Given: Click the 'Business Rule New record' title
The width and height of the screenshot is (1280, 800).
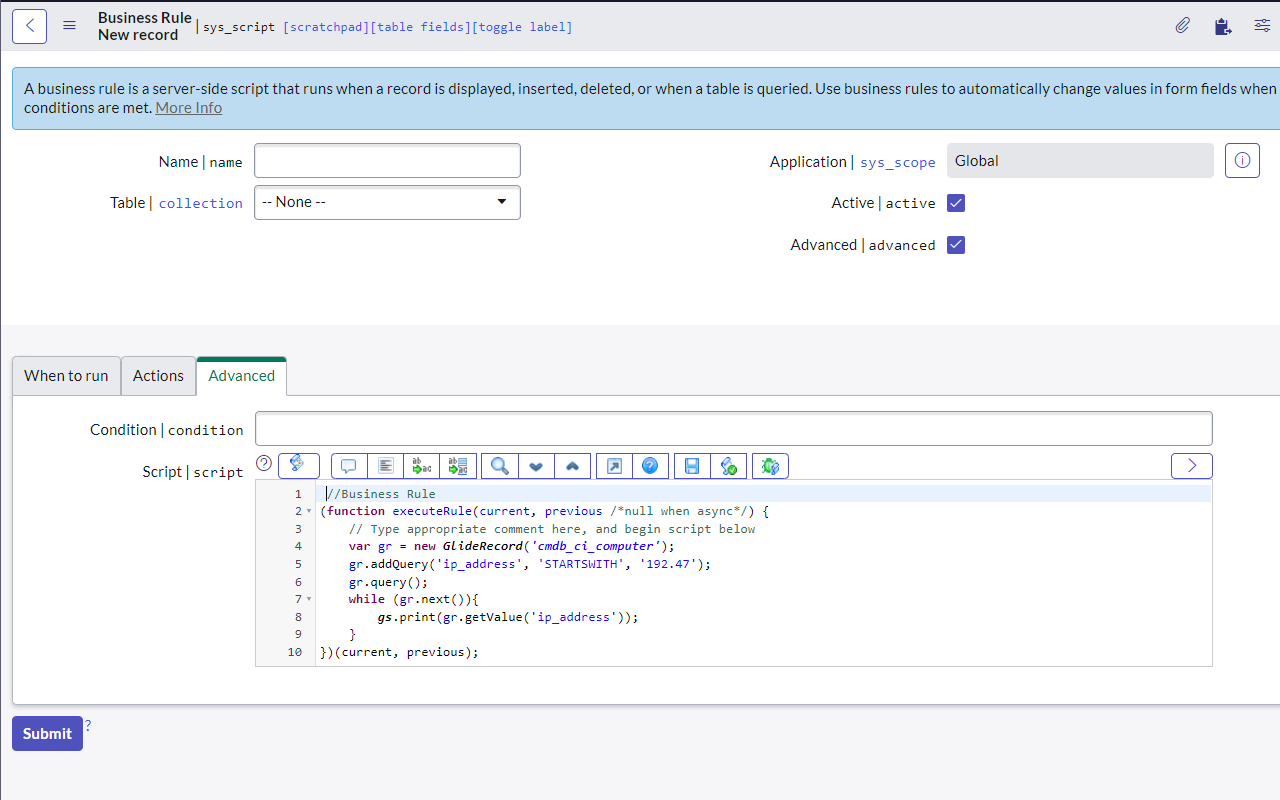Looking at the screenshot, I should pos(145,26).
